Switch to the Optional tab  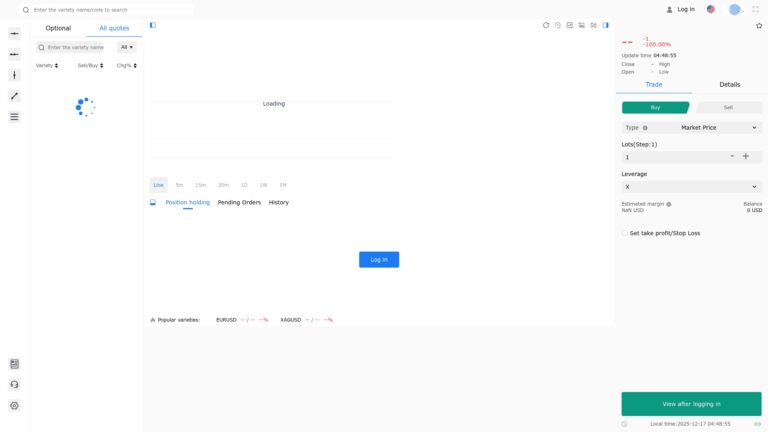pyautogui.click(x=58, y=28)
